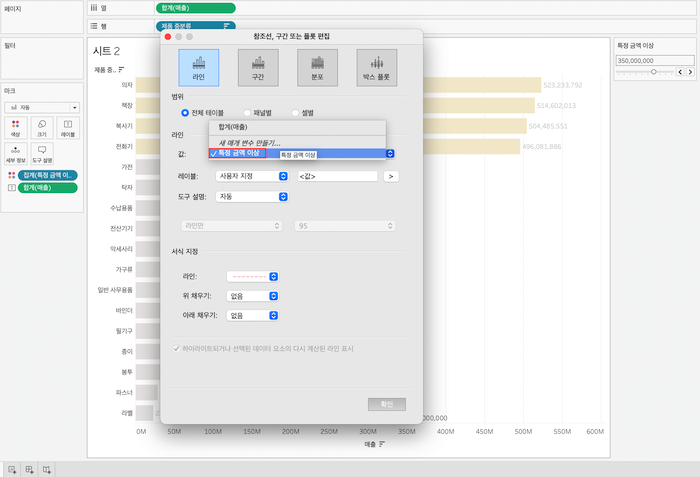The height and width of the screenshot is (477, 700).
Task: Open the 값 dropdown arrow
Action: 390,154
